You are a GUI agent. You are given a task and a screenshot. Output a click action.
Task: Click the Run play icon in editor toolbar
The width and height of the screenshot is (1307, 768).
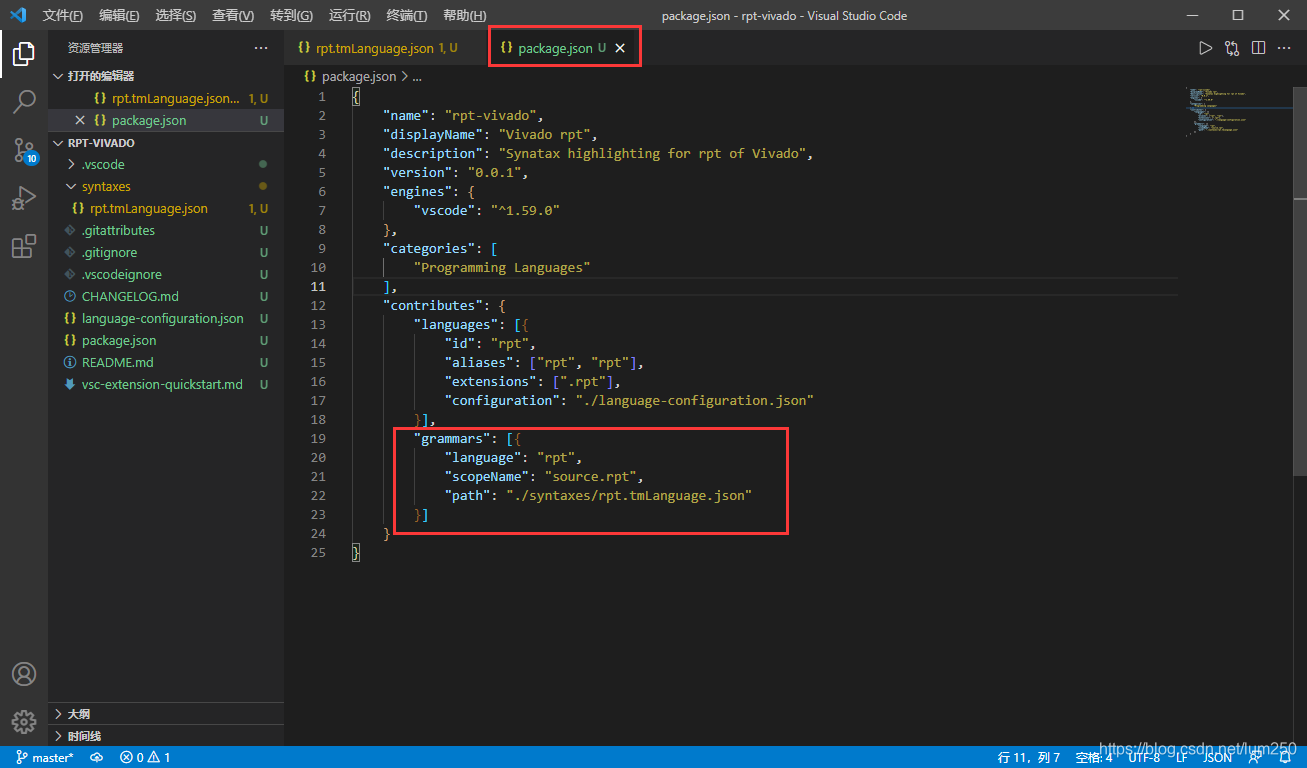coord(1205,48)
